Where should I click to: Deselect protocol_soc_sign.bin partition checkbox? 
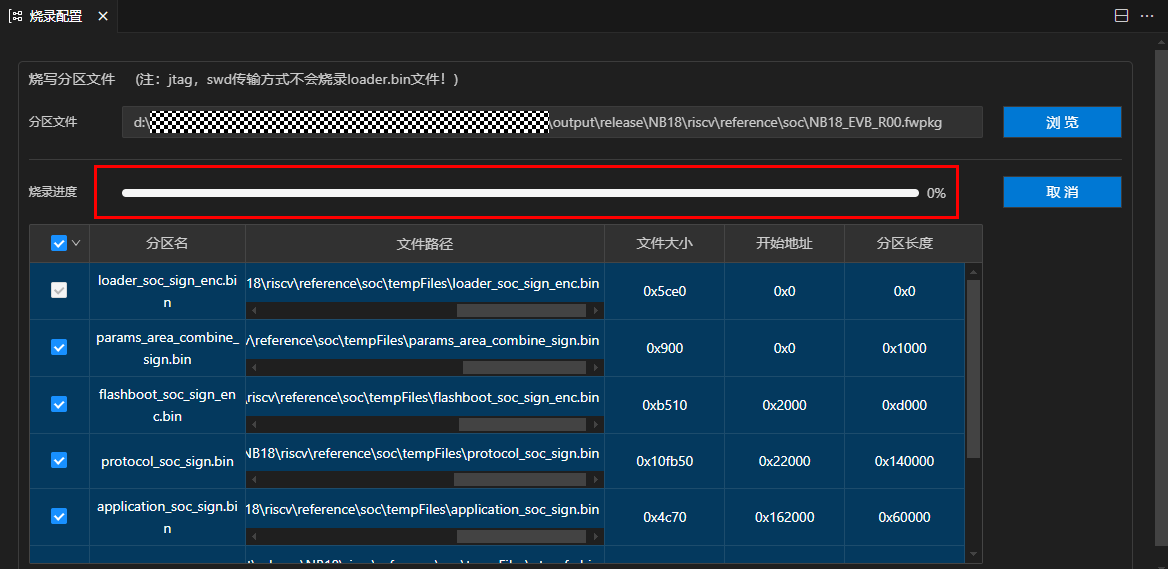(59, 460)
